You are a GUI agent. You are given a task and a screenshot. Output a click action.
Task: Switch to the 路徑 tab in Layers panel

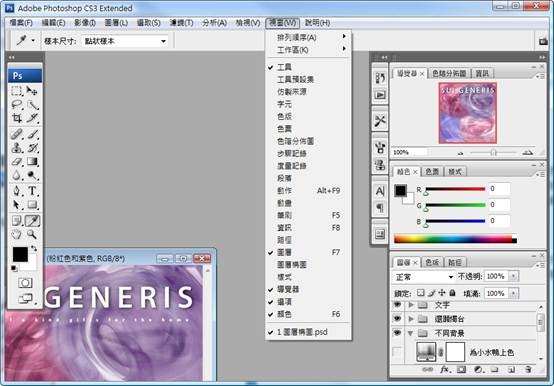click(x=455, y=262)
